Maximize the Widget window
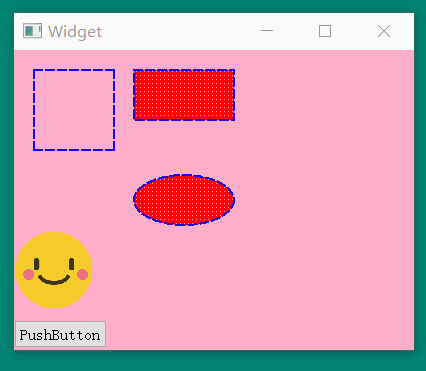The height and width of the screenshot is (371, 426). [325, 31]
